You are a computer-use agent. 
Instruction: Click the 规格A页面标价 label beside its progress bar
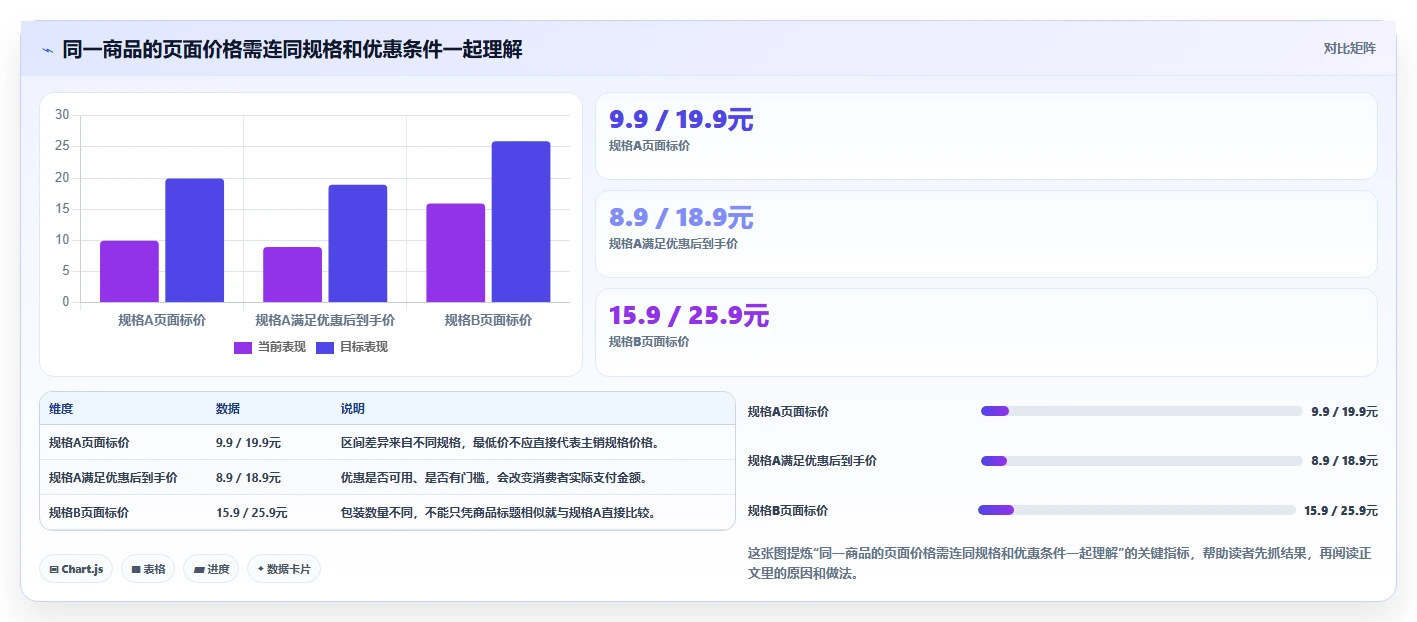(788, 411)
